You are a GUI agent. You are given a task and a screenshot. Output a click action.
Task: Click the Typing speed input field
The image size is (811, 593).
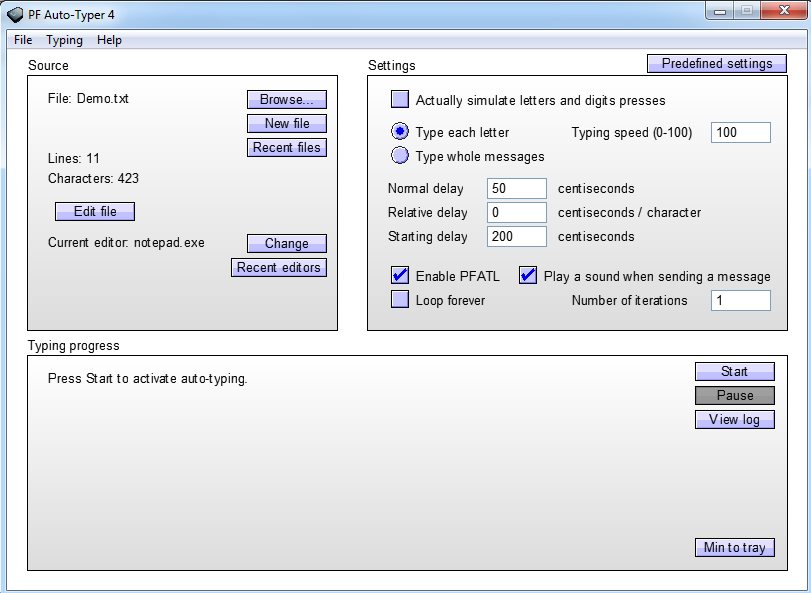741,132
